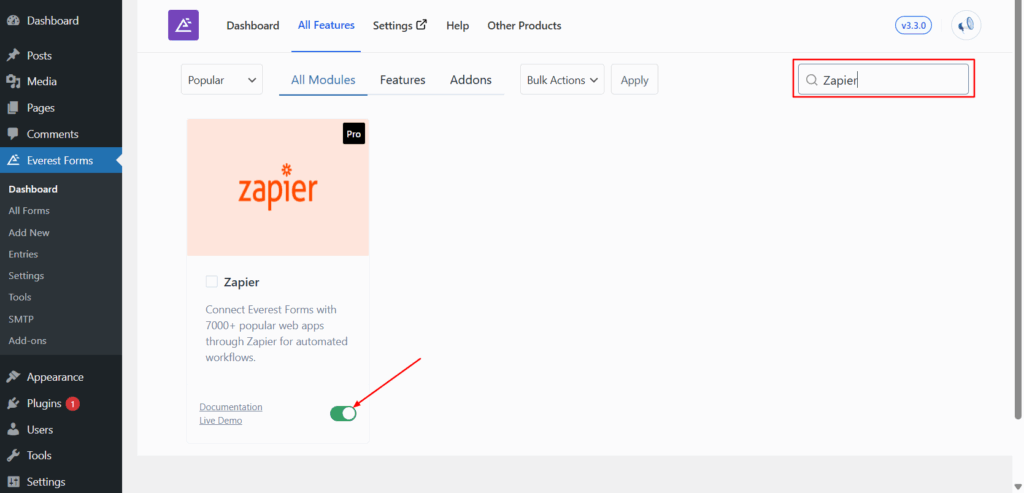Open Add New in Everest Forms submenu

click(29, 232)
